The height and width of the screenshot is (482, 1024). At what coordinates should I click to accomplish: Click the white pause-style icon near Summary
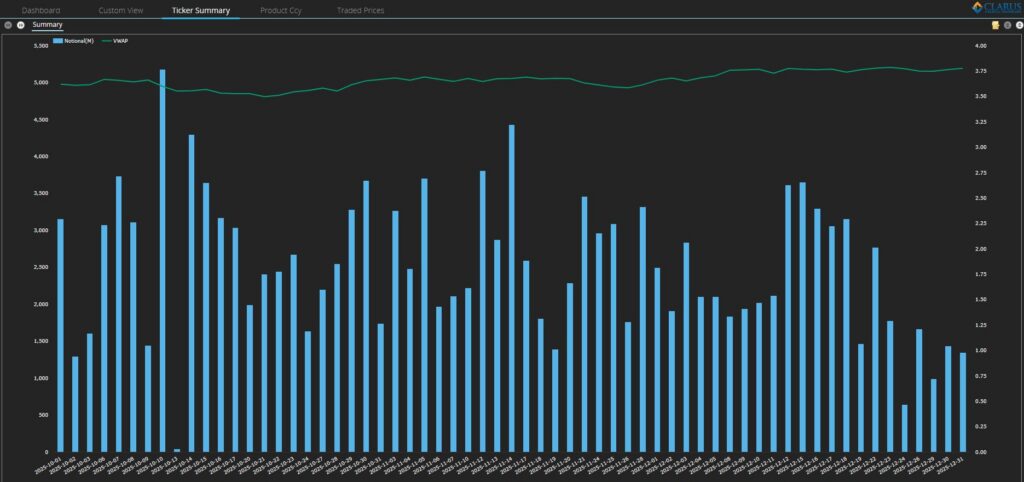(20, 24)
